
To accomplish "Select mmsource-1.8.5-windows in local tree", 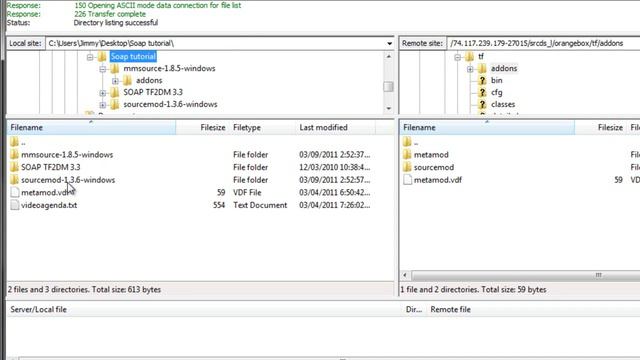I will click(x=169, y=68).
